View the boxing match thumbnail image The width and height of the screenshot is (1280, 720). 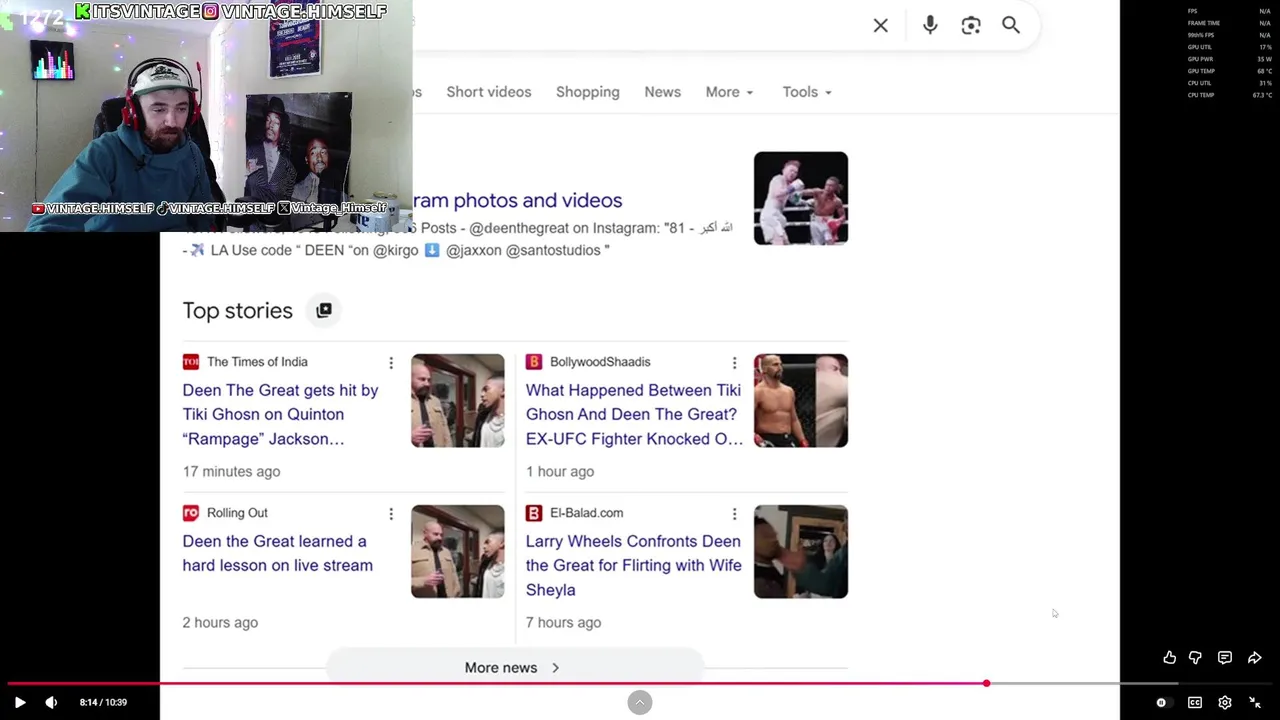pos(800,198)
